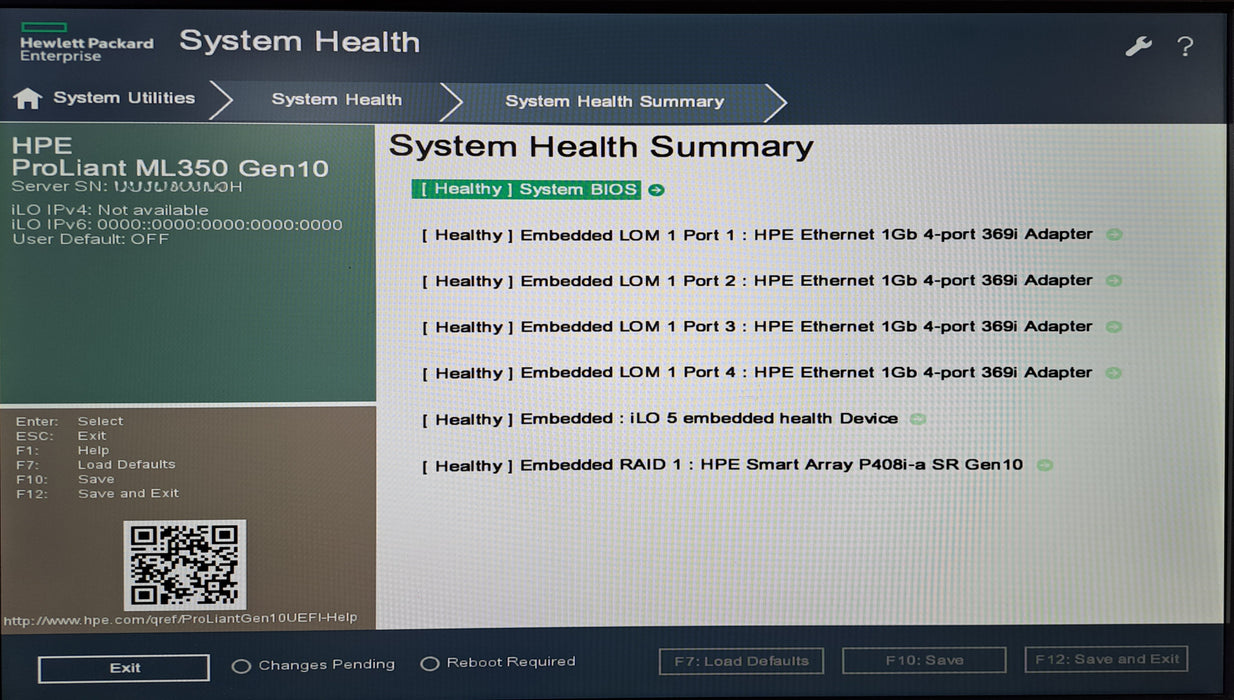Click the arrow icon for LOM 1 Port 1

click(x=1114, y=235)
